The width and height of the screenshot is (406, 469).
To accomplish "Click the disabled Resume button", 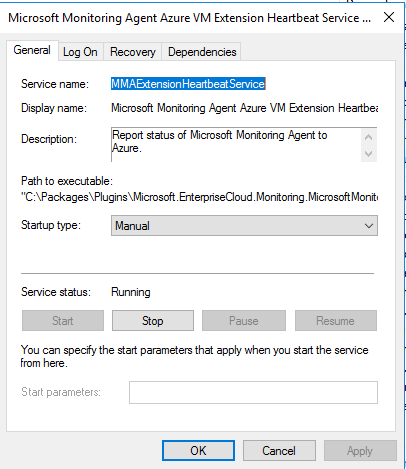I will coord(336,321).
